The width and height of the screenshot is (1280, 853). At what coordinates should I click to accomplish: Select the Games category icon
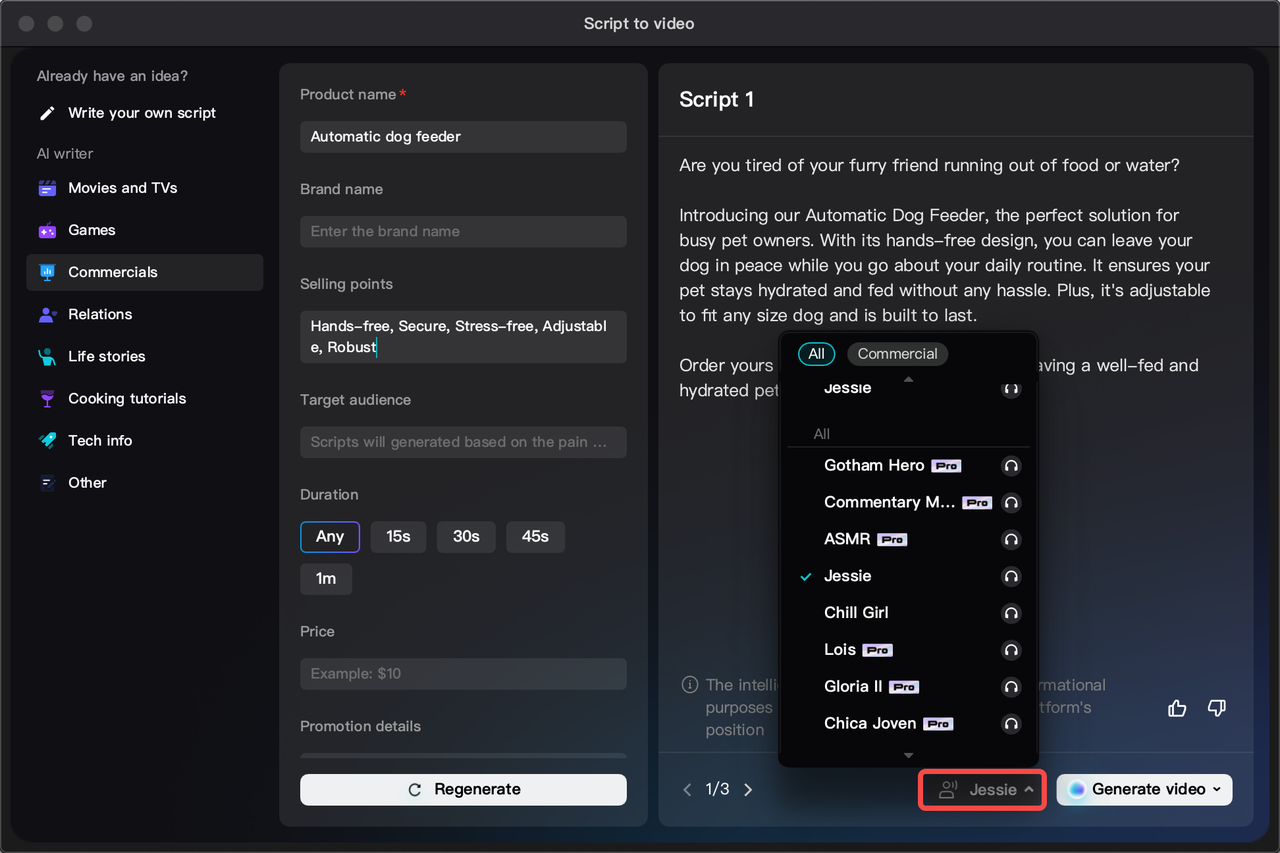pyautogui.click(x=46, y=230)
